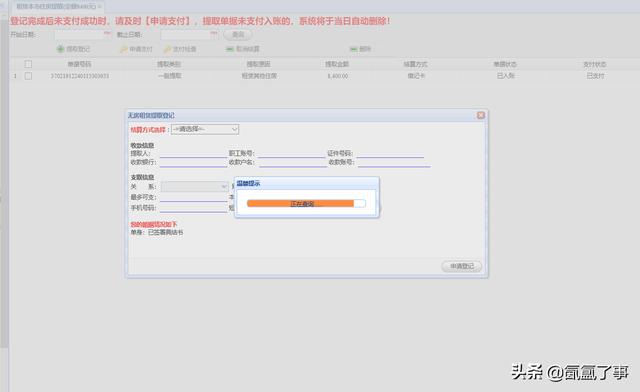Screen dimensions: 640x392
Task: Click the 单据号码 column header
Action: pyautogui.click(x=80, y=64)
